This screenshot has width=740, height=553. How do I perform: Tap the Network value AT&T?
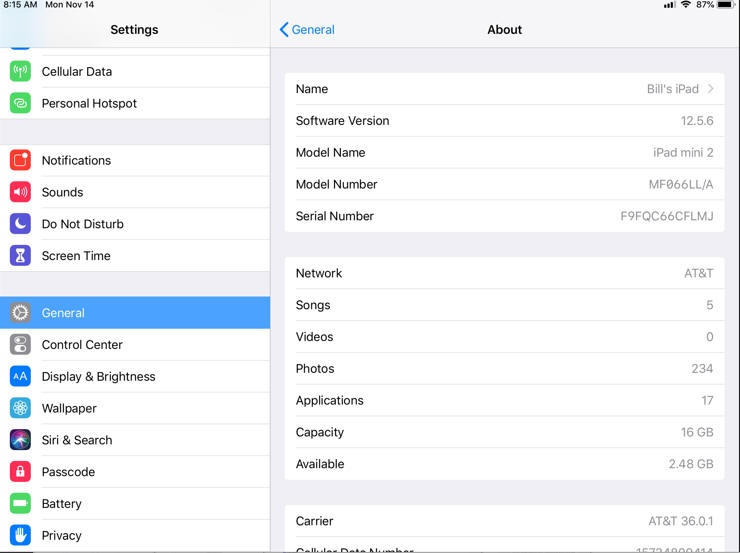click(x=699, y=273)
